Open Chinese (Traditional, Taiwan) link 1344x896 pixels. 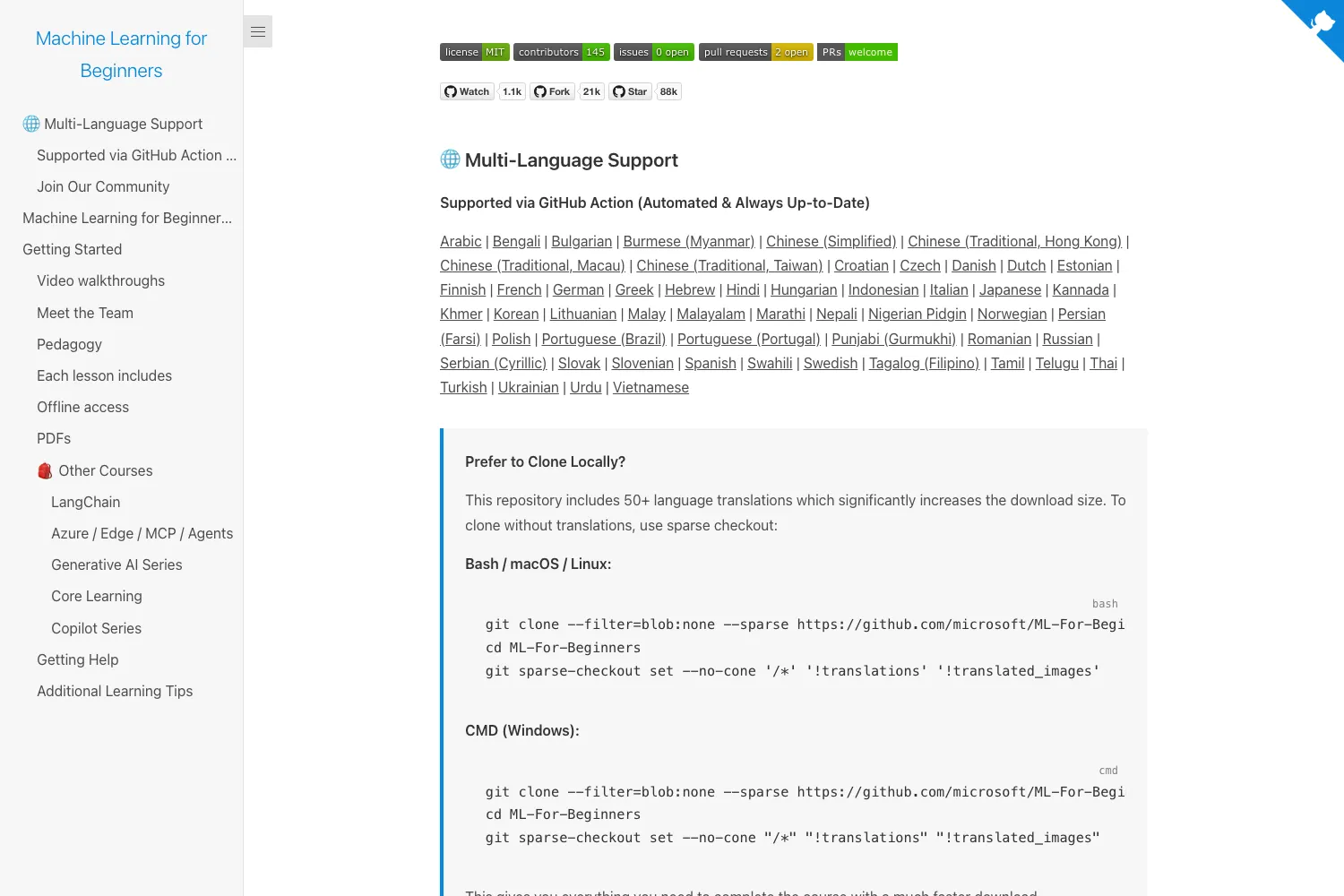729,265
